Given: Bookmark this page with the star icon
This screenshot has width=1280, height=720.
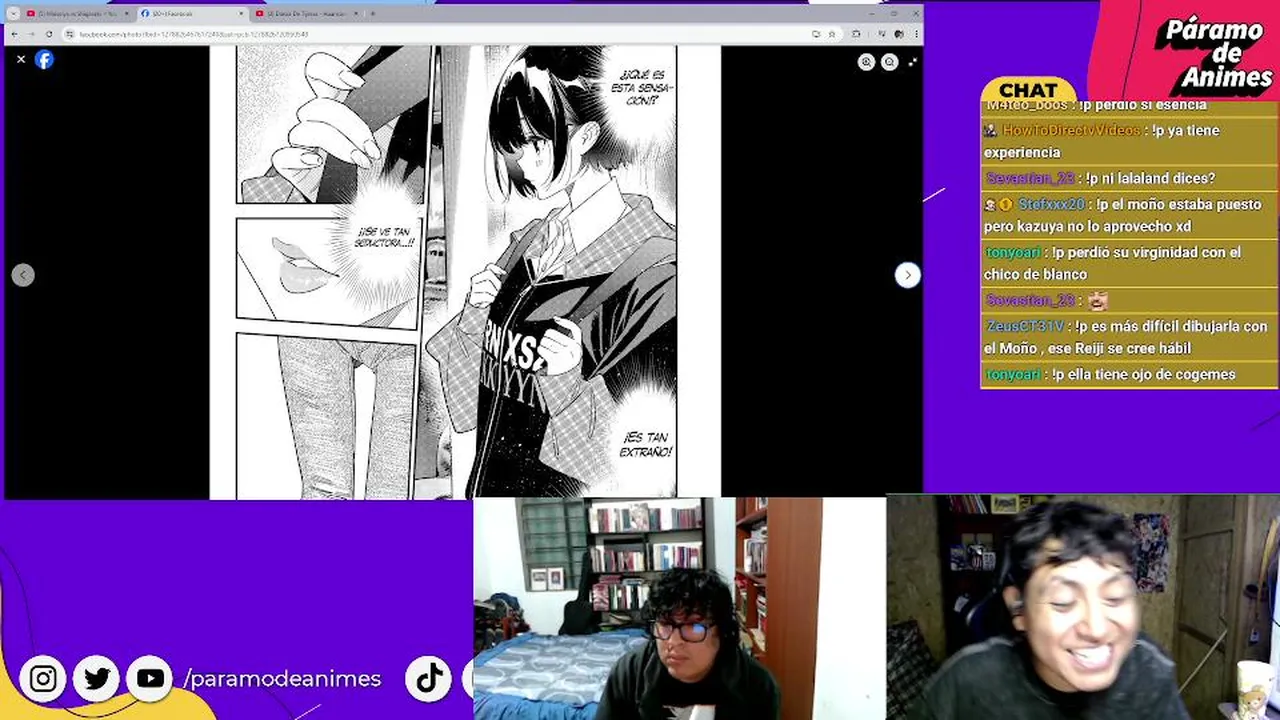Looking at the screenshot, I should (831, 34).
